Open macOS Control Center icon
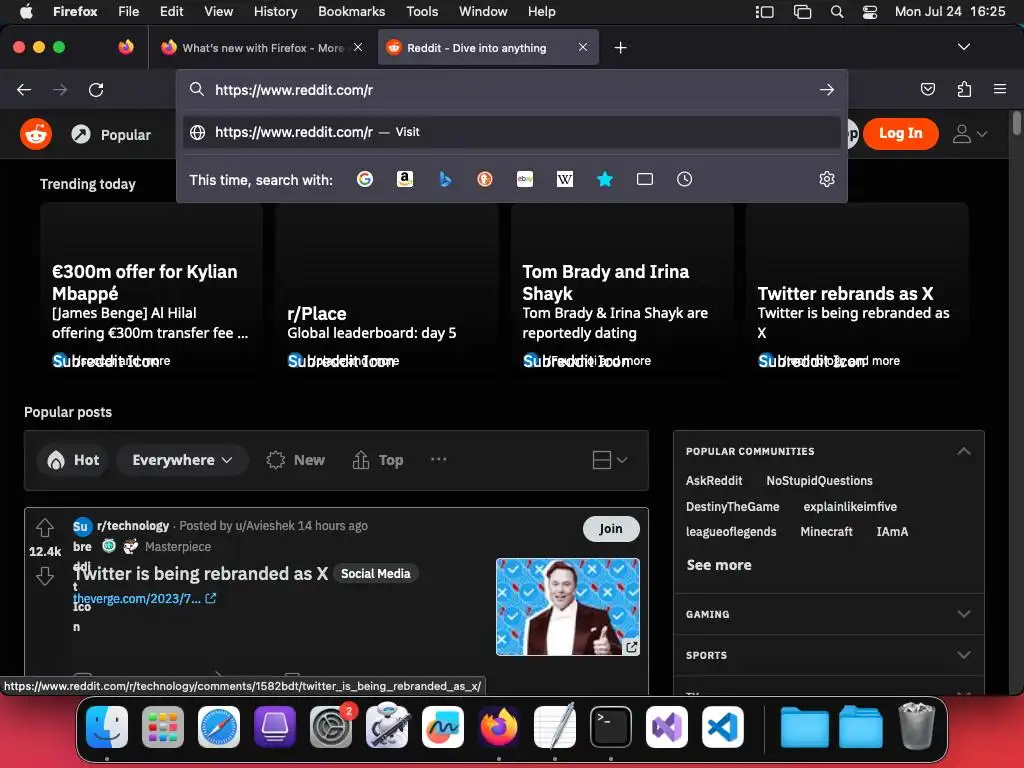The image size is (1024, 768). pyautogui.click(x=870, y=12)
